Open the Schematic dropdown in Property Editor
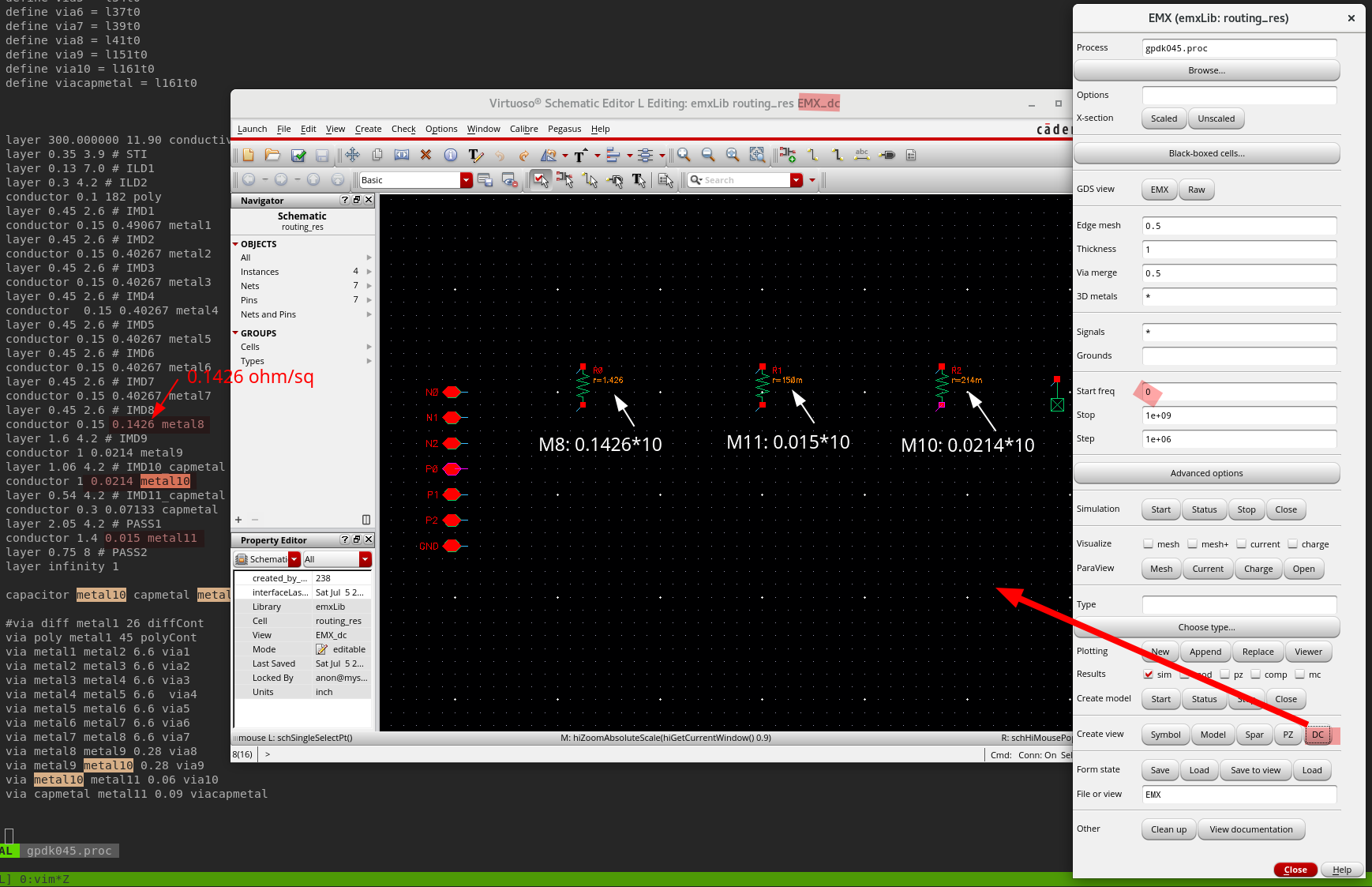The height and width of the screenshot is (887, 1372). pos(294,559)
